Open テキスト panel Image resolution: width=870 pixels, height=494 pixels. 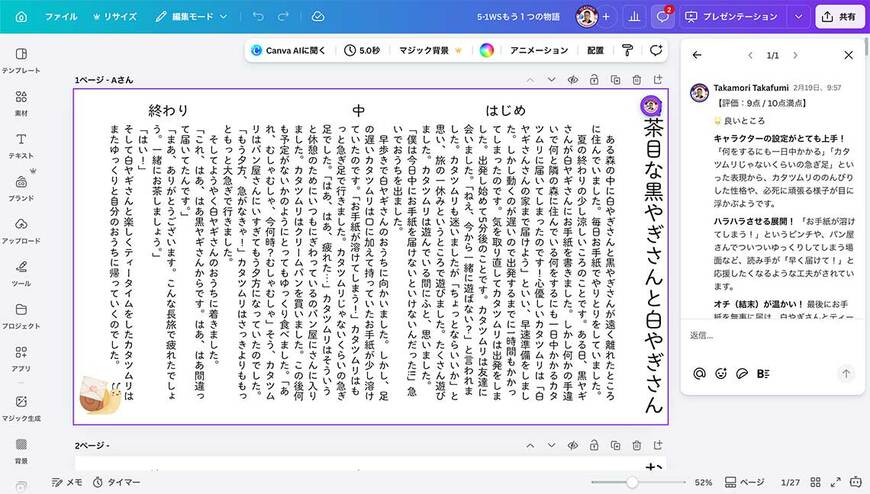click(x=21, y=146)
